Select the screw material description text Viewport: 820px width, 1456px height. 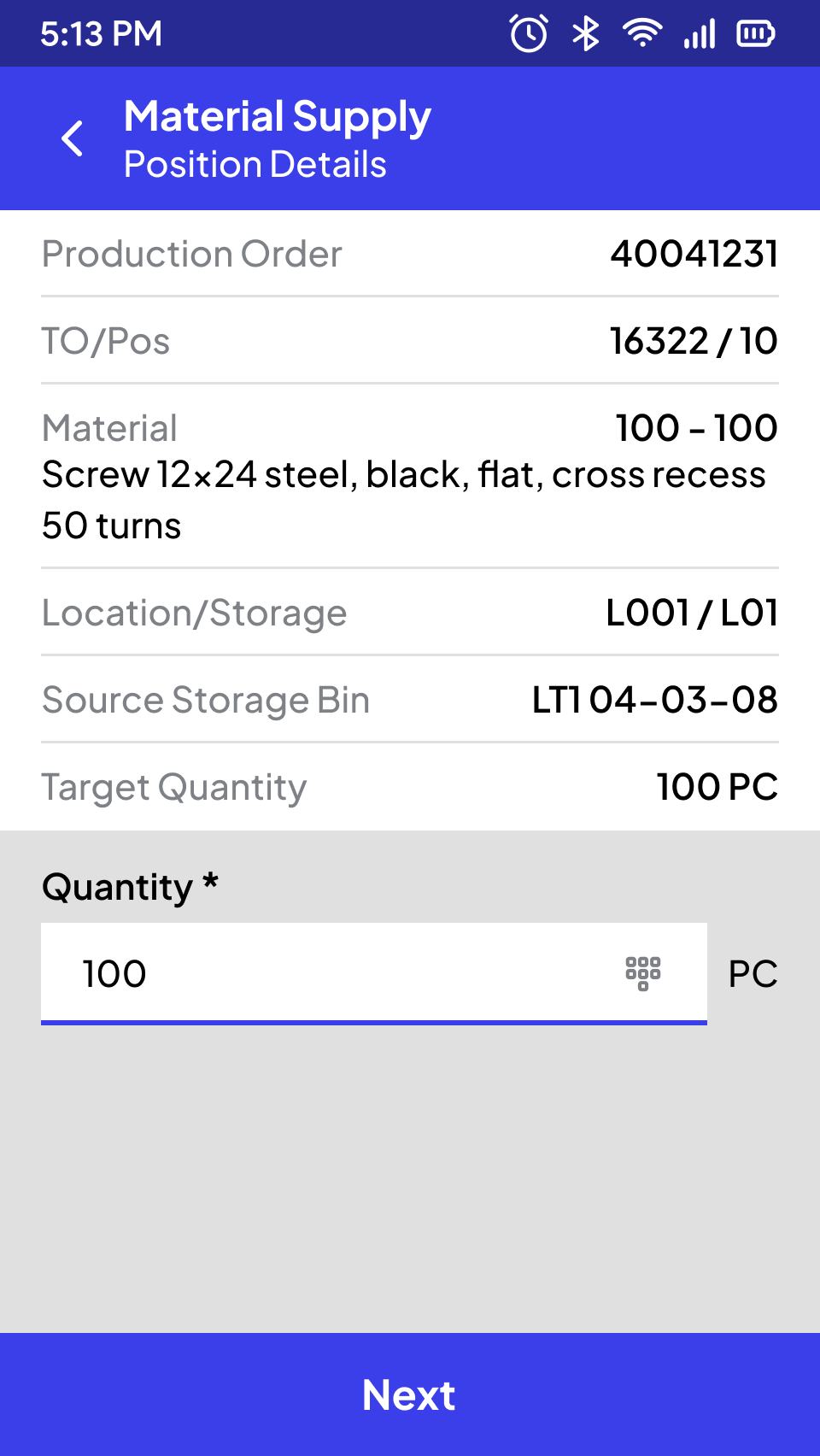coord(404,500)
